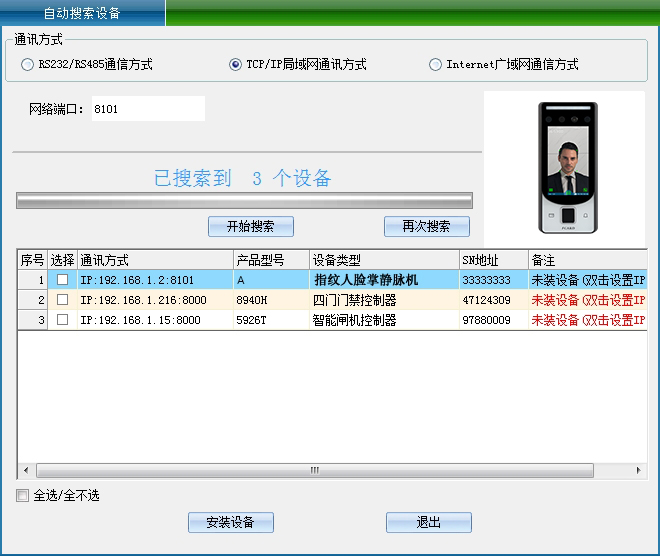Image resolution: width=660 pixels, height=556 pixels.
Task: Click the horizontal scrollbar right arrow
Action: 639,470
